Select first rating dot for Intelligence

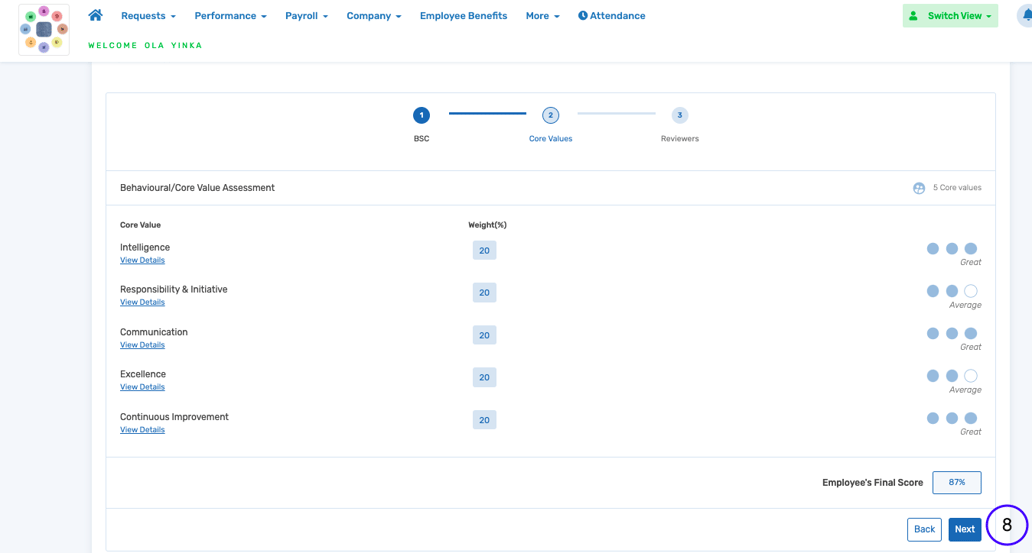click(x=932, y=249)
